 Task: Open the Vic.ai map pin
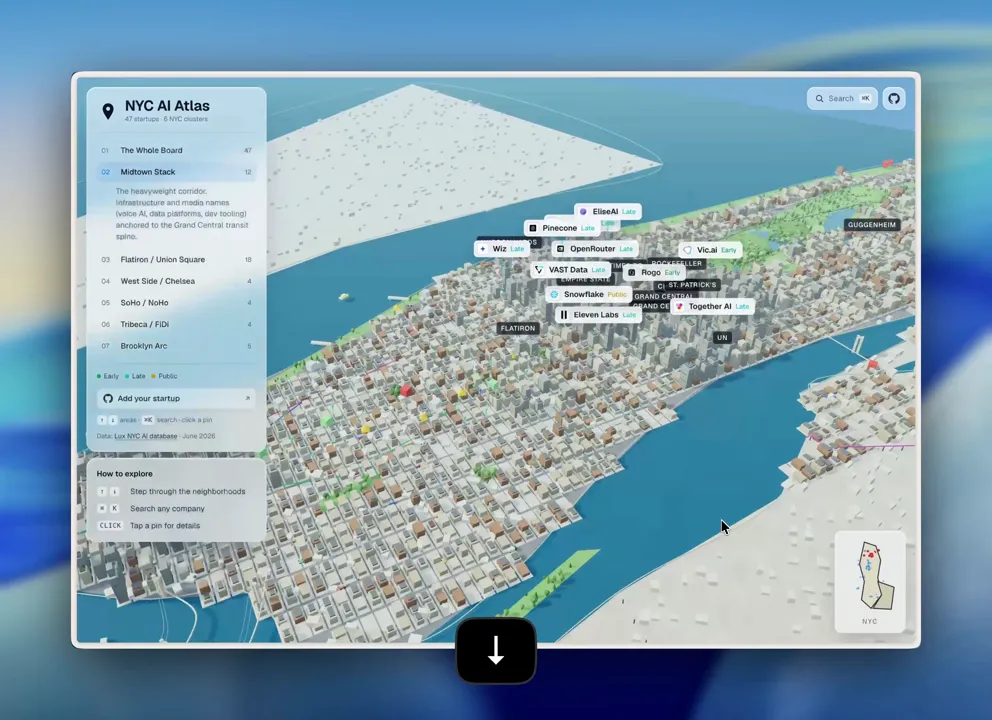point(710,250)
